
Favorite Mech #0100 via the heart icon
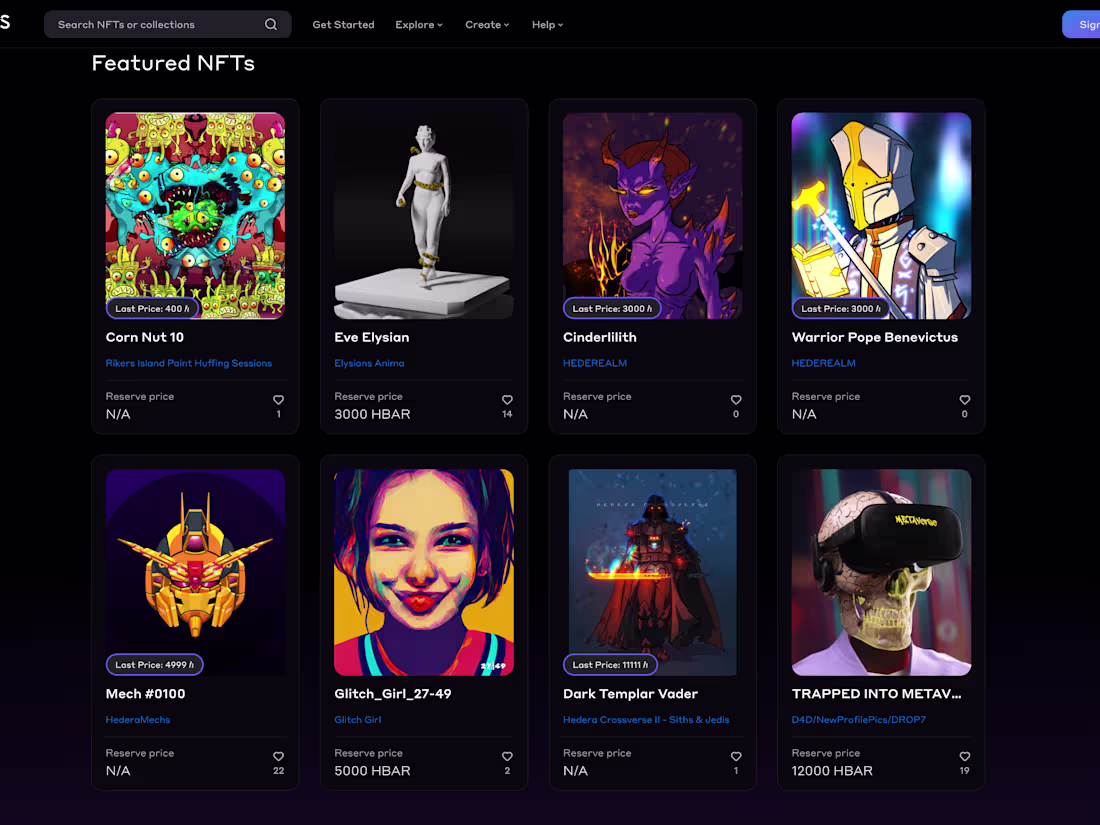click(278, 756)
